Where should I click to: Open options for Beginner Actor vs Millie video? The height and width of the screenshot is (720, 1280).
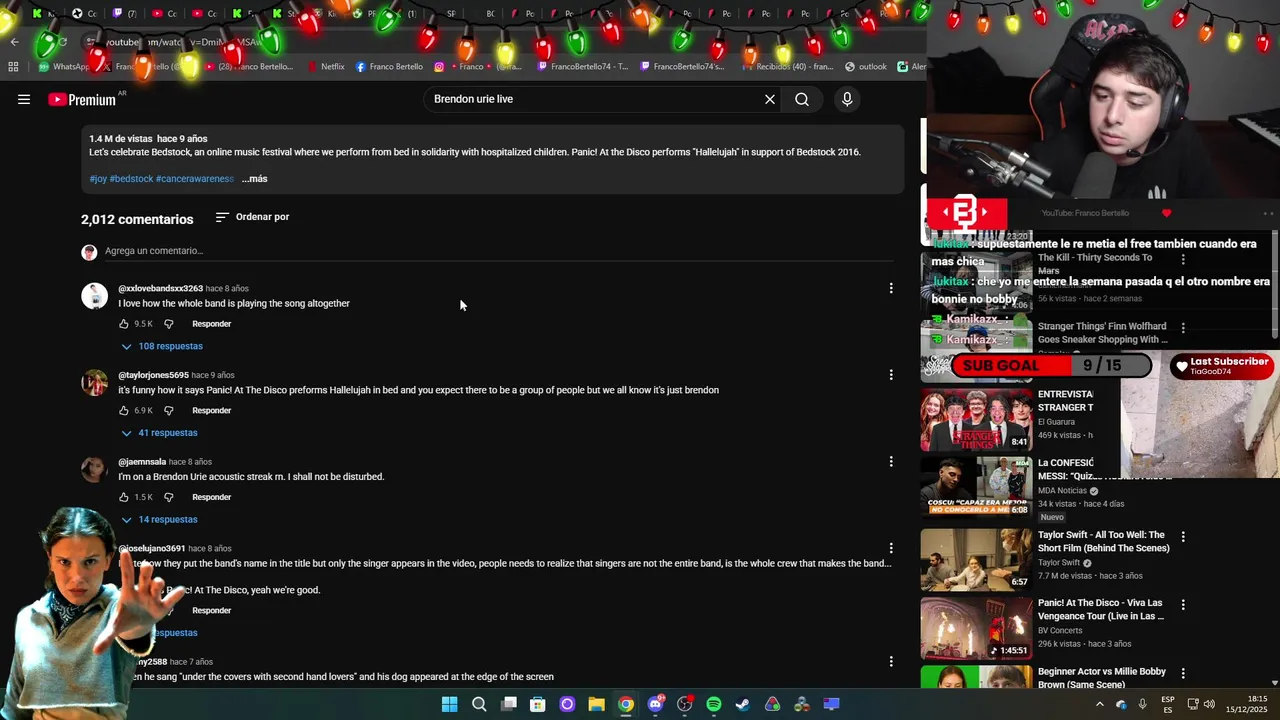point(1183,674)
